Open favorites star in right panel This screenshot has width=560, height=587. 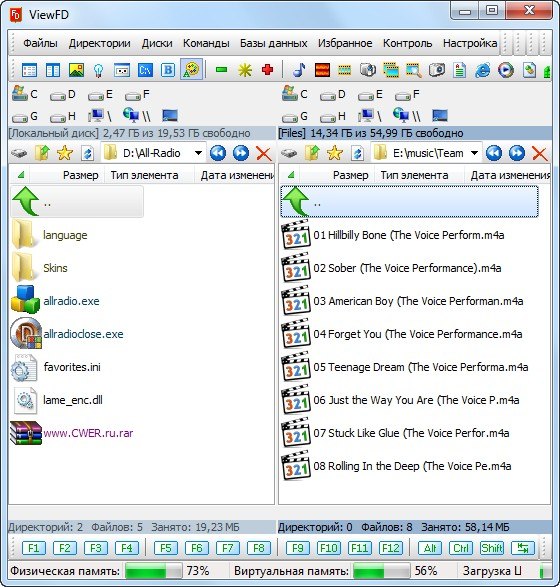[334, 153]
